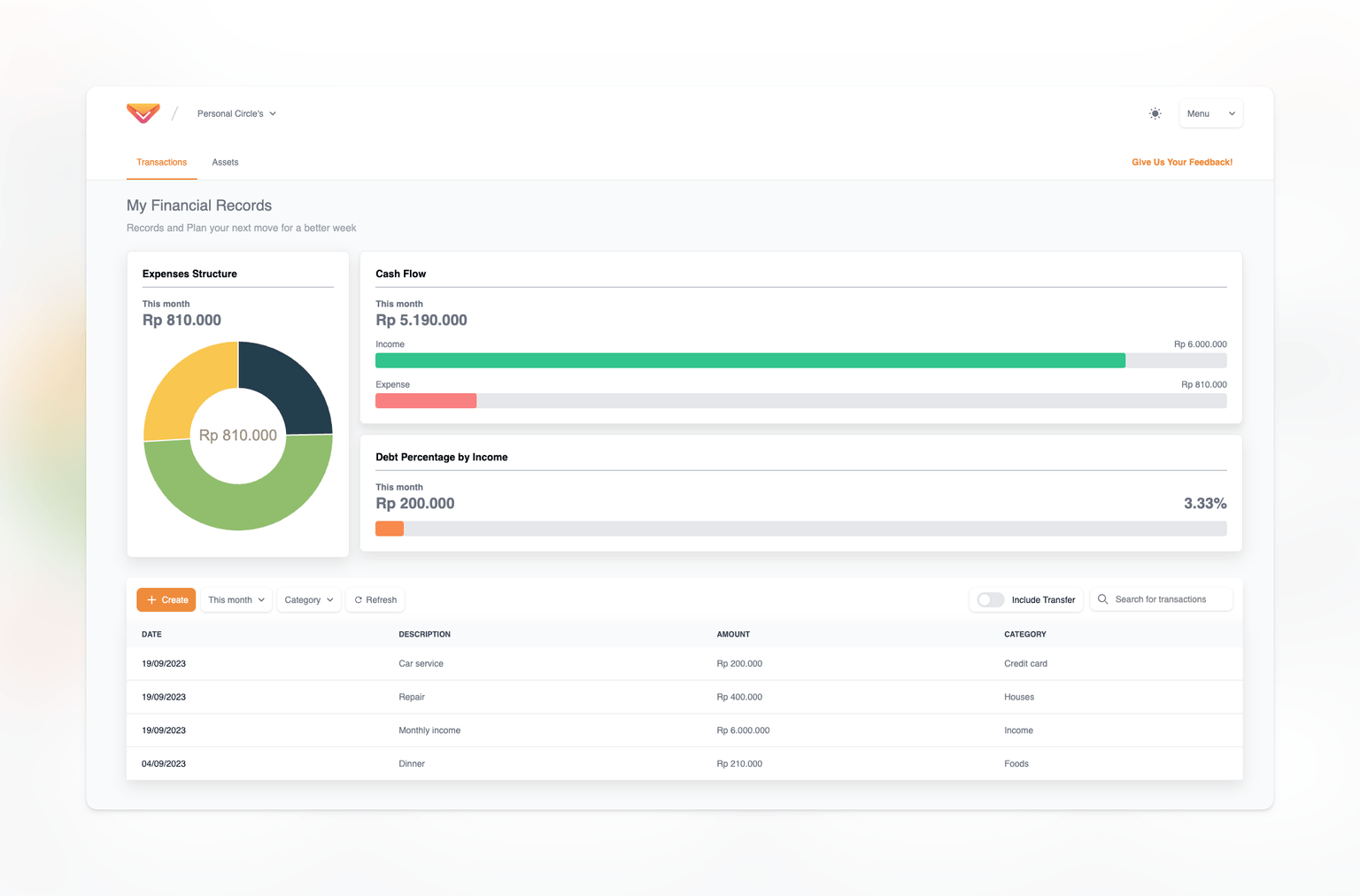The height and width of the screenshot is (896, 1360).
Task: Click the Debt Percentage by Income heading
Action: click(x=442, y=457)
